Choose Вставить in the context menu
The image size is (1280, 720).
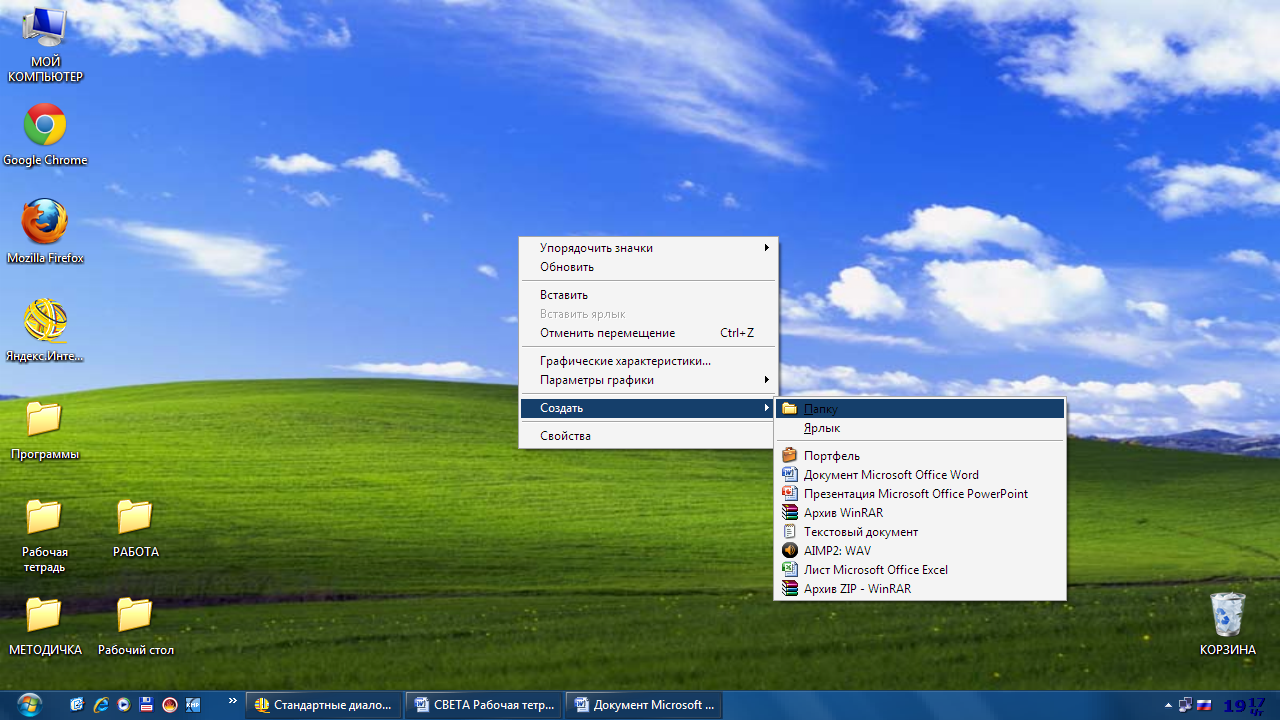point(648,295)
